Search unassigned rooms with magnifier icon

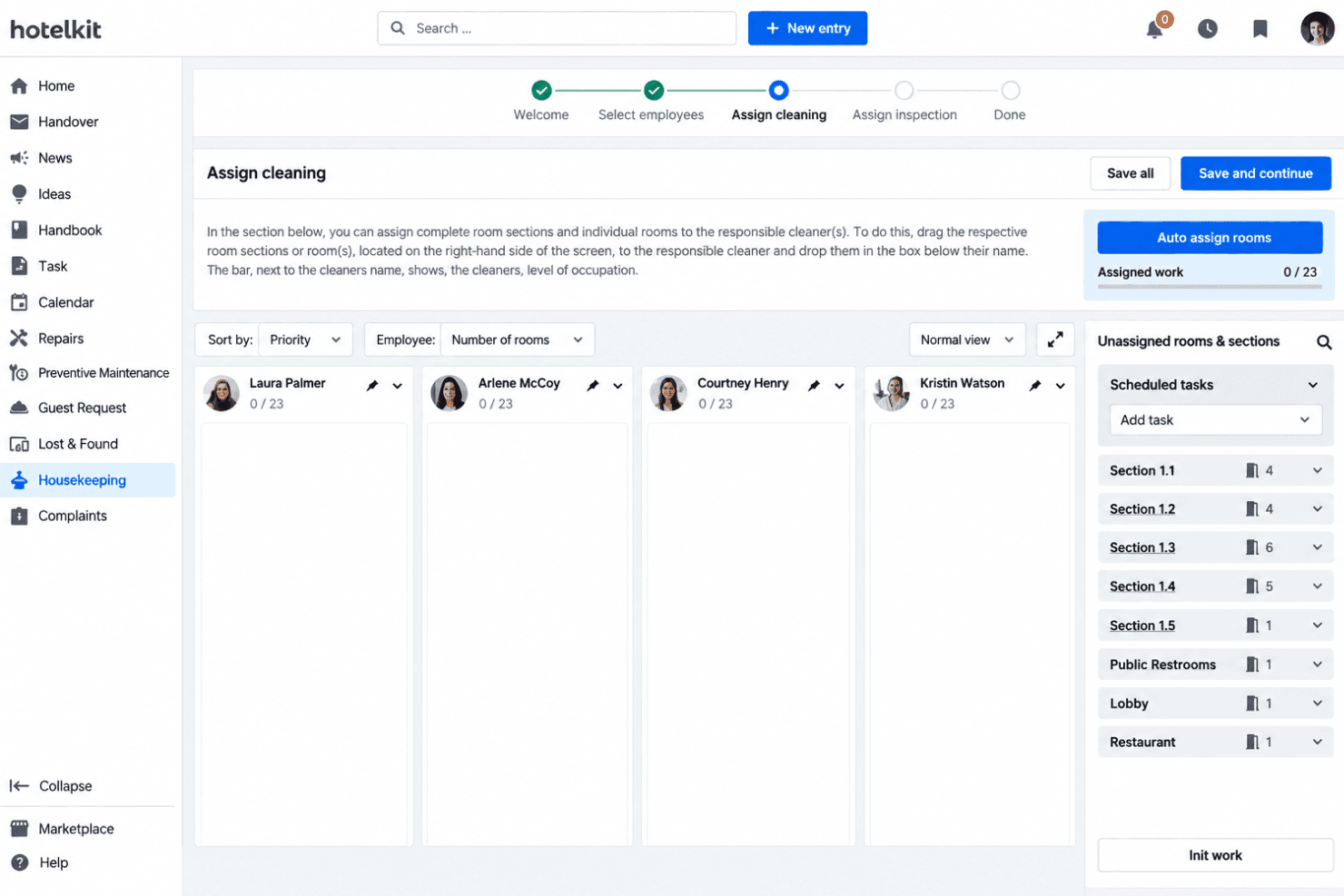[x=1324, y=342]
